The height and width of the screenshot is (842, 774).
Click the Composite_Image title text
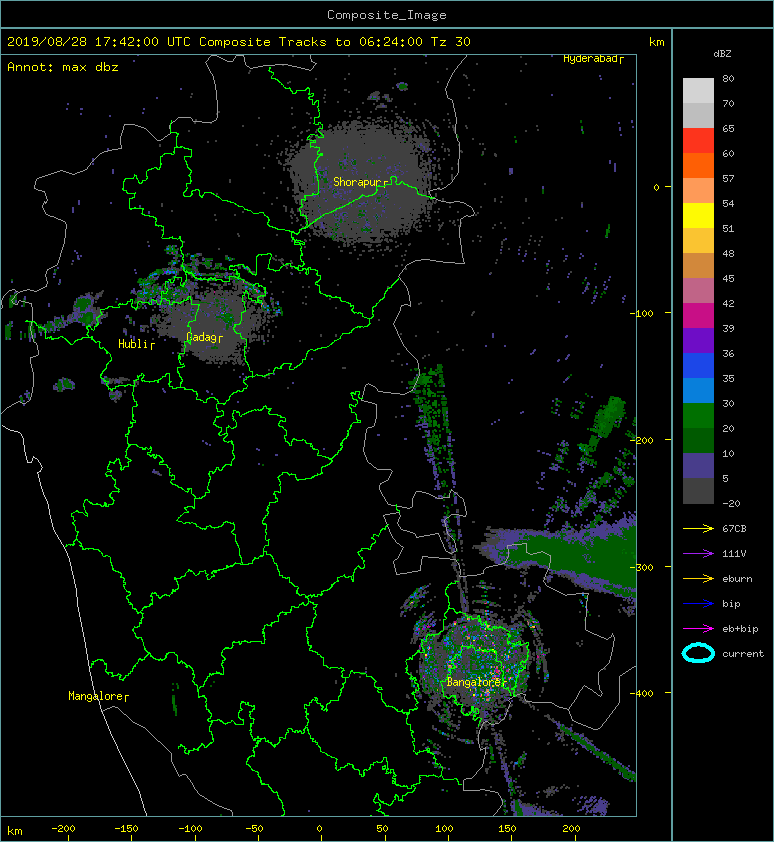click(x=387, y=15)
